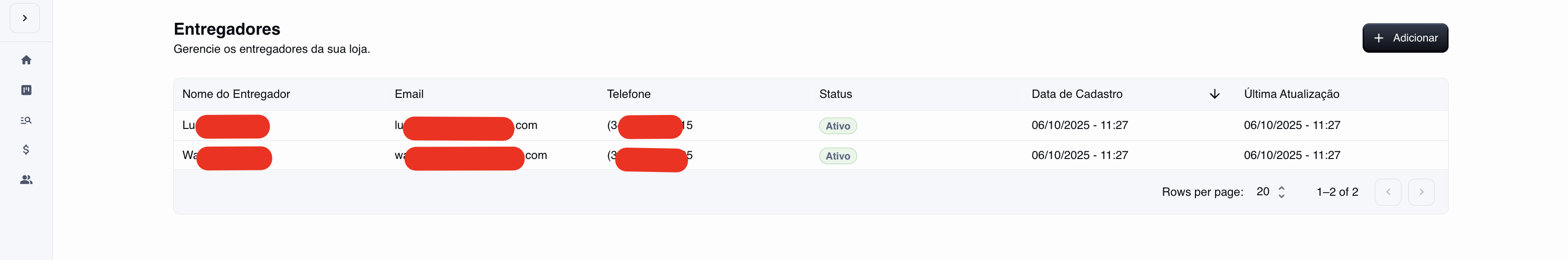Sort by Data de Cadastro column

[x=1076, y=94]
